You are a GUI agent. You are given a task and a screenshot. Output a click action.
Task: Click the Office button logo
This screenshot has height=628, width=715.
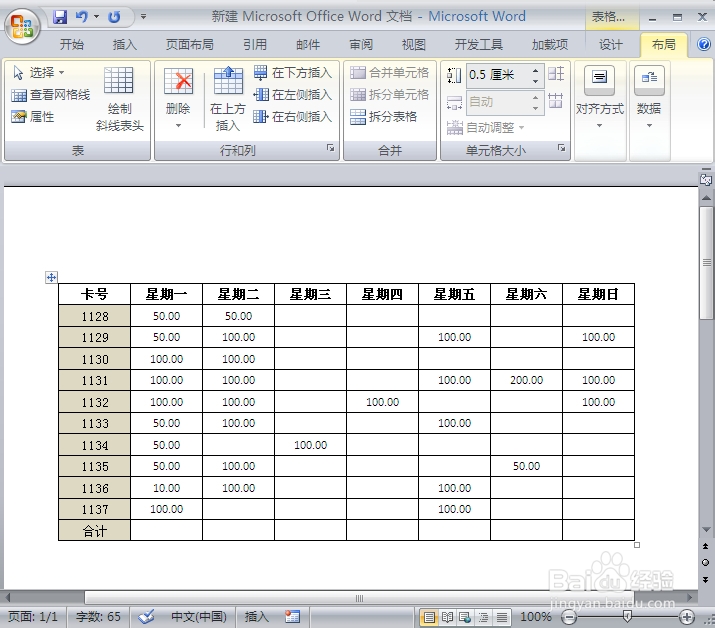point(22,26)
